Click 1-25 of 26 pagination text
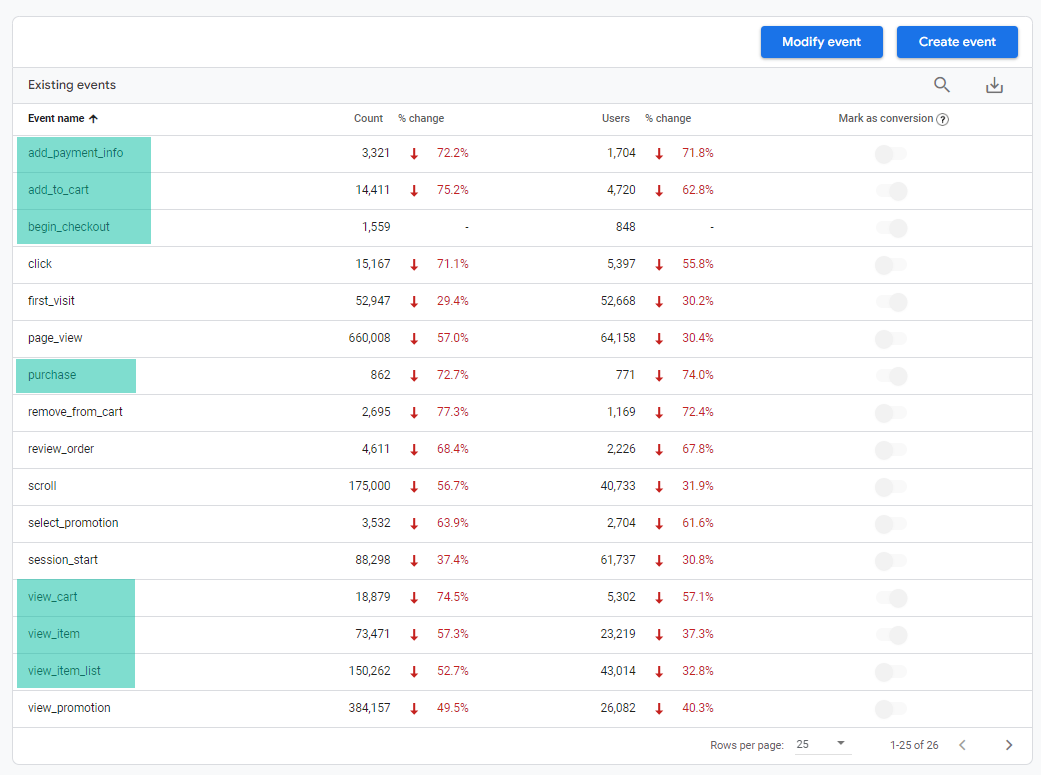1041x775 pixels. 914,745
